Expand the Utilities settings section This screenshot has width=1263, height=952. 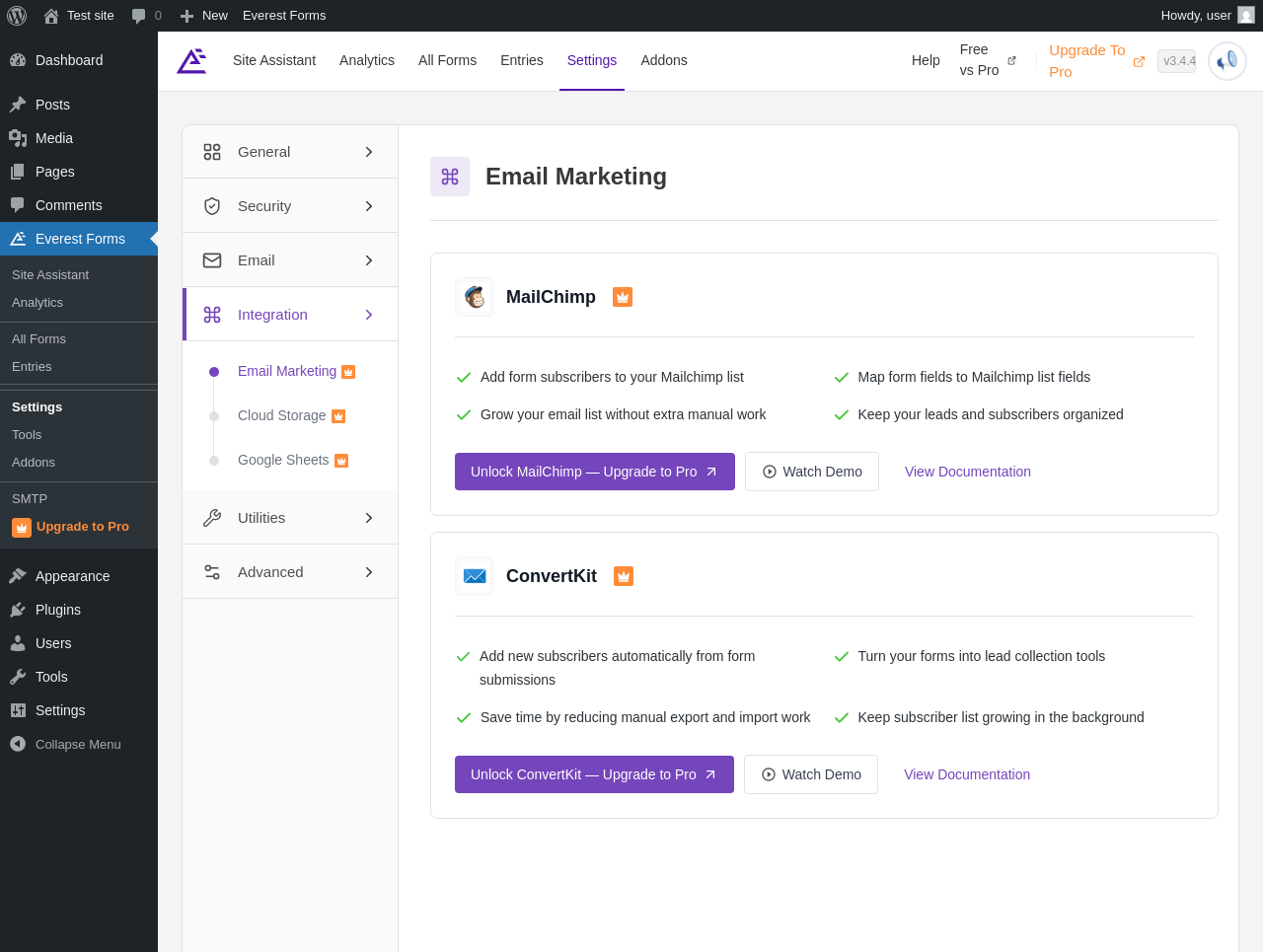[290, 518]
